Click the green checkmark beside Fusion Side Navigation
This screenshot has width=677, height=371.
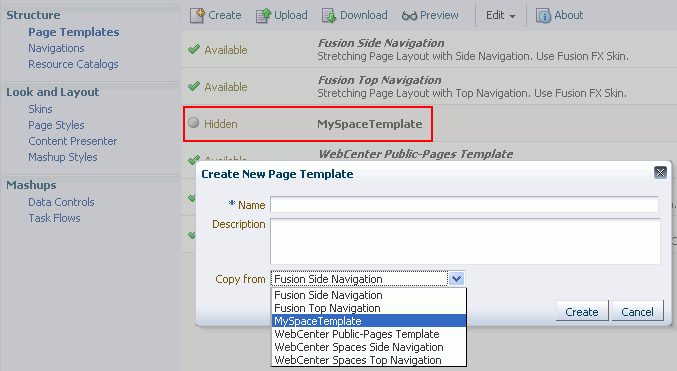[x=194, y=49]
